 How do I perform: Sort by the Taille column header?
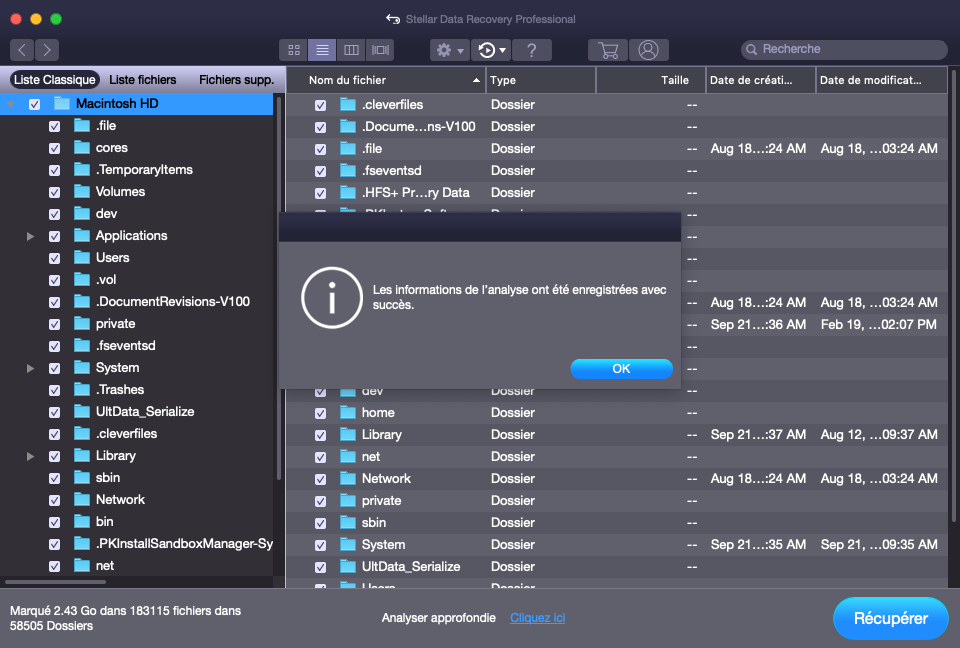point(651,80)
